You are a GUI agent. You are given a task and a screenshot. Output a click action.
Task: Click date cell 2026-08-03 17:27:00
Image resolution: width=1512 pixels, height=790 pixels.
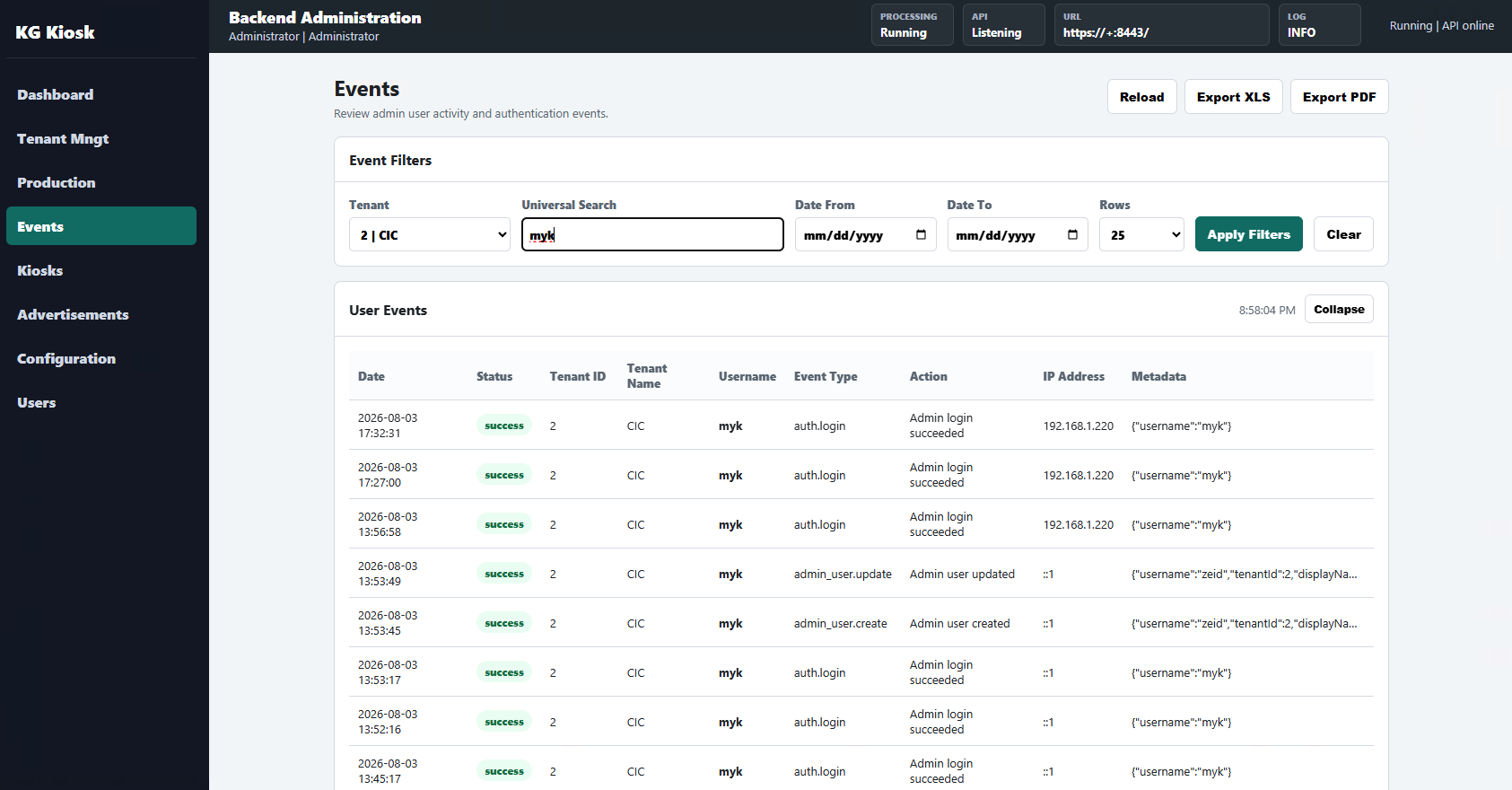tap(388, 475)
